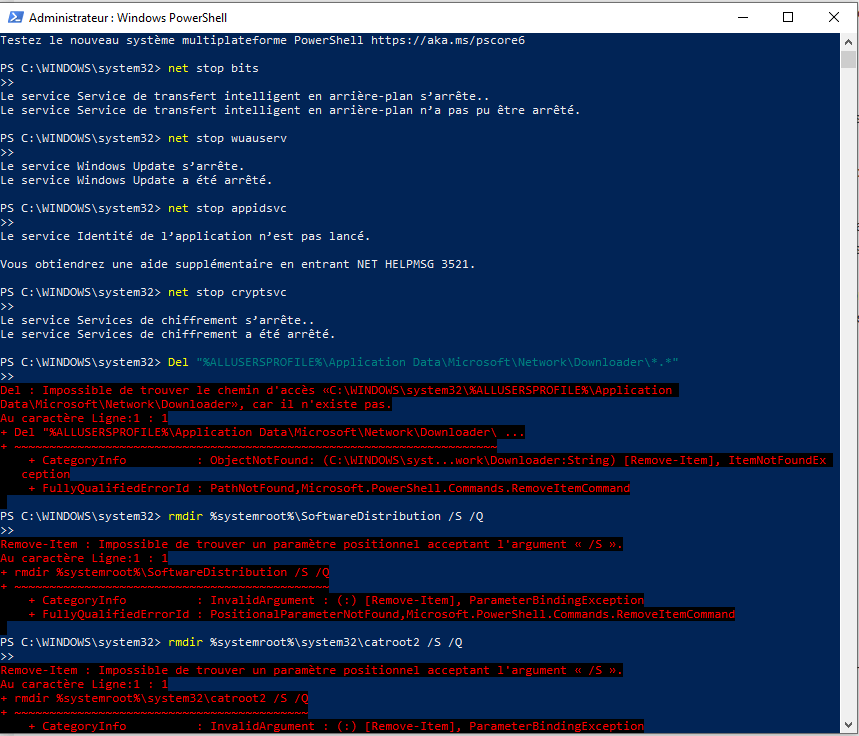The width and height of the screenshot is (859, 736).
Task: Minimize the PowerShell window
Action: (743, 18)
